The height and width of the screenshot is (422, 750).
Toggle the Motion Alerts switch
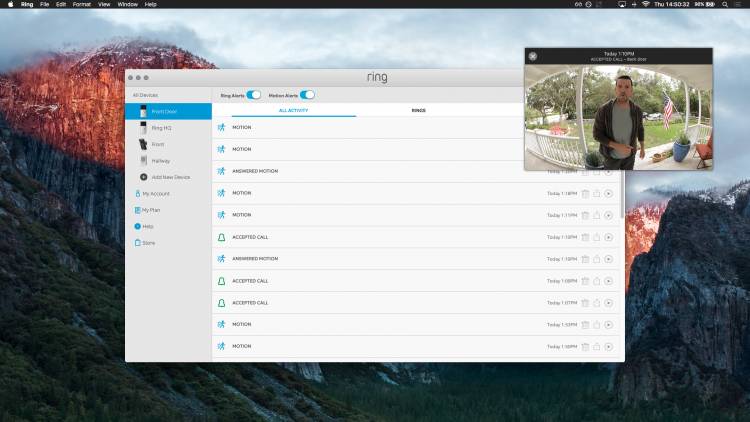click(307, 95)
